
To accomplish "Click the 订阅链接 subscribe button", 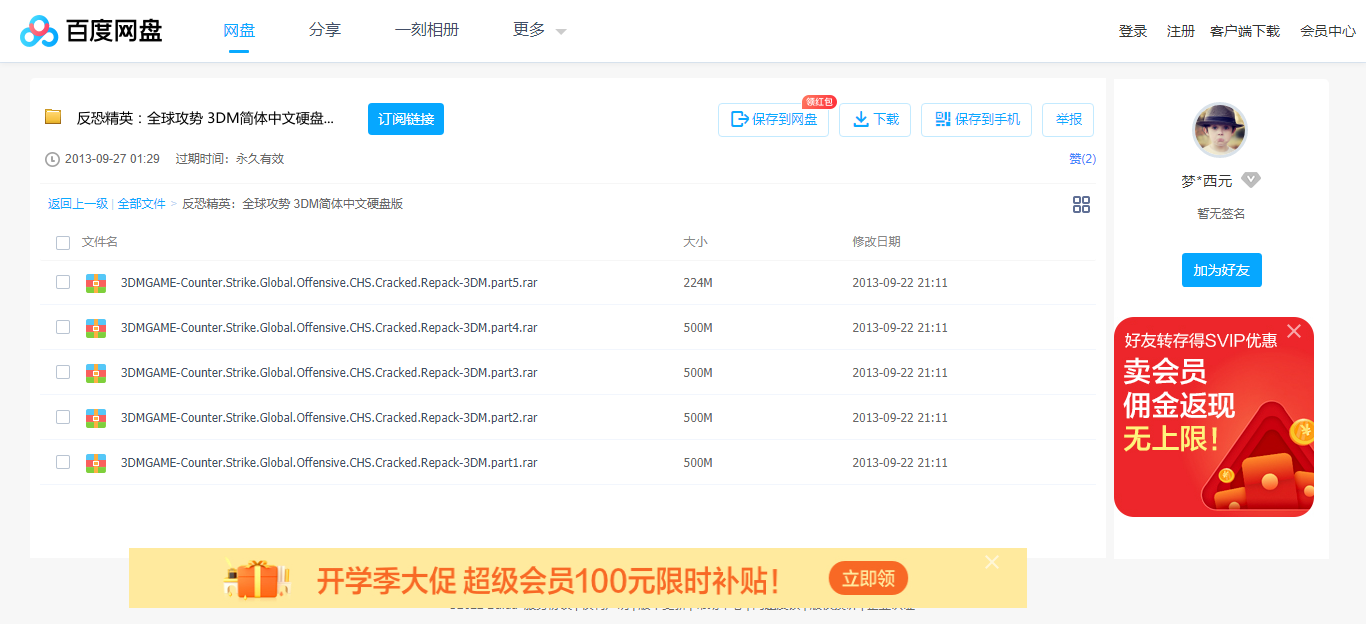I will click(x=405, y=118).
